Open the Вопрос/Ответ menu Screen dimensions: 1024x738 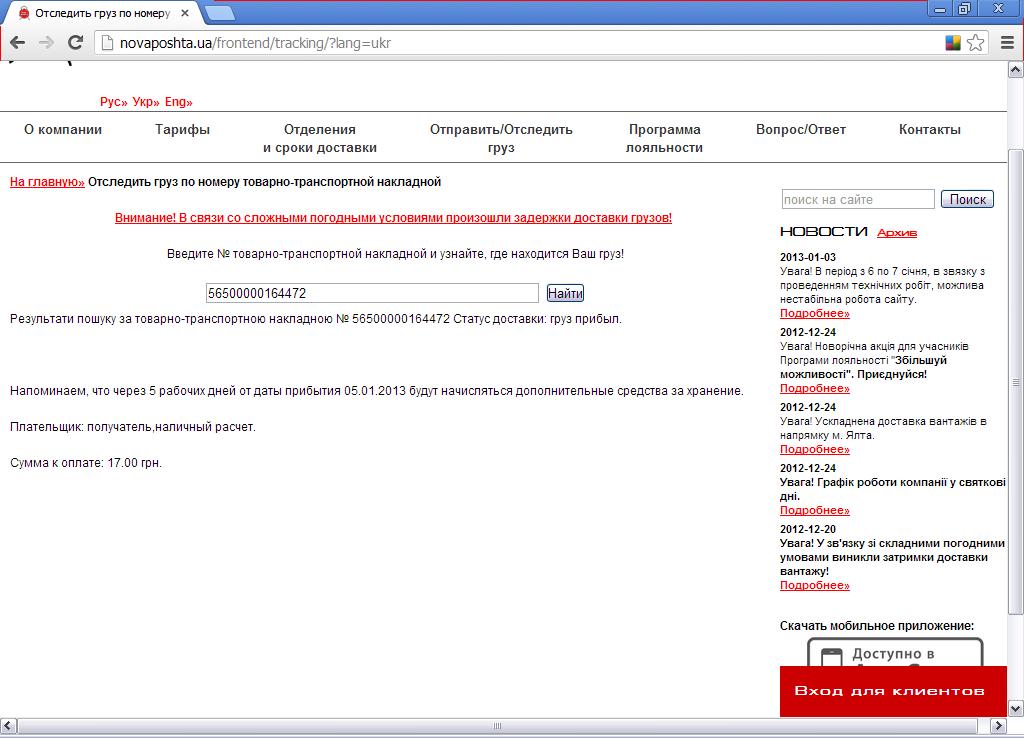coord(801,129)
